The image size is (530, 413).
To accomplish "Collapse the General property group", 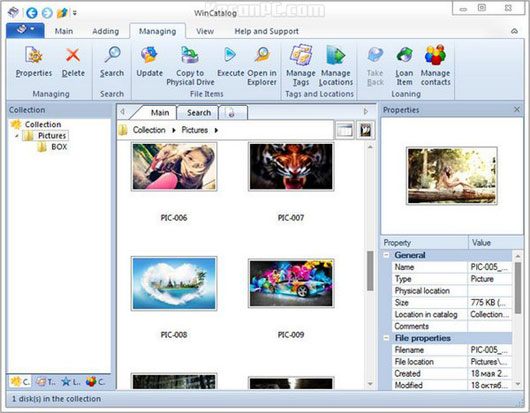I will coord(386,255).
